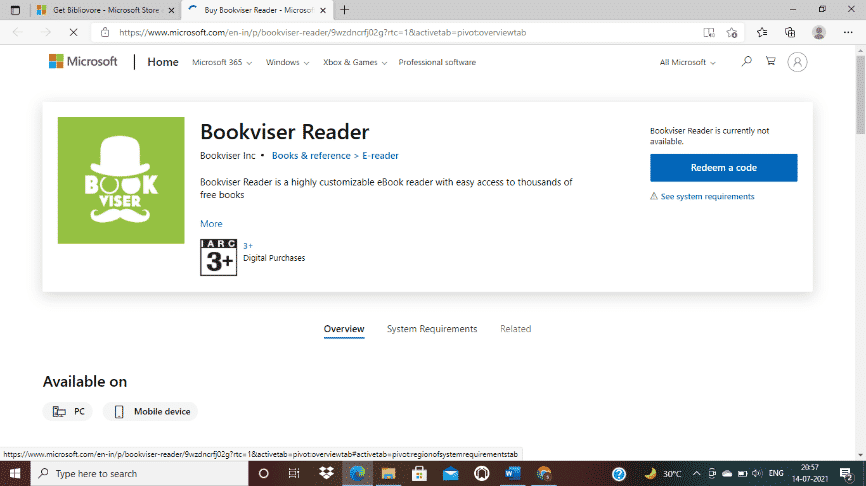Image resolution: width=866 pixels, height=486 pixels.
Task: Open the Favorites list
Action: (x=762, y=33)
